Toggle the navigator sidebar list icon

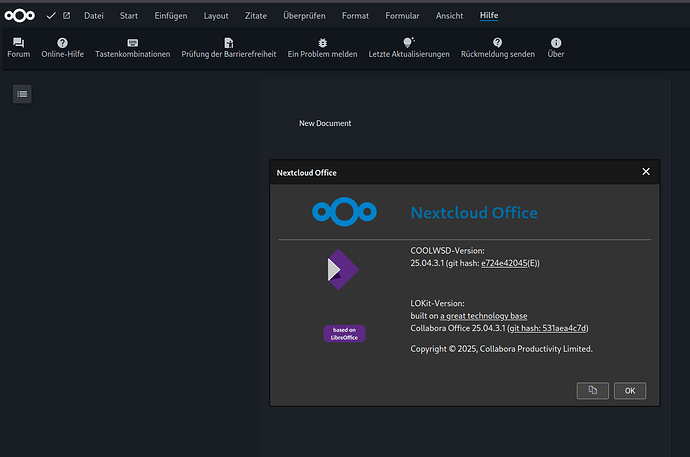tap(22, 94)
